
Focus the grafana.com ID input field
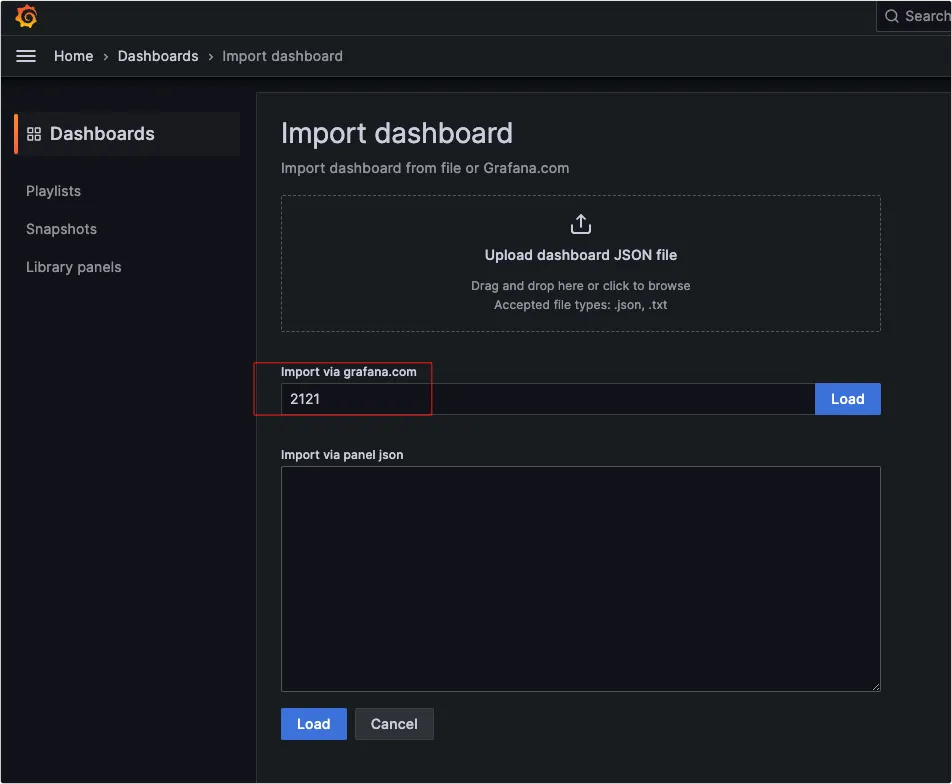pyautogui.click(x=547, y=399)
